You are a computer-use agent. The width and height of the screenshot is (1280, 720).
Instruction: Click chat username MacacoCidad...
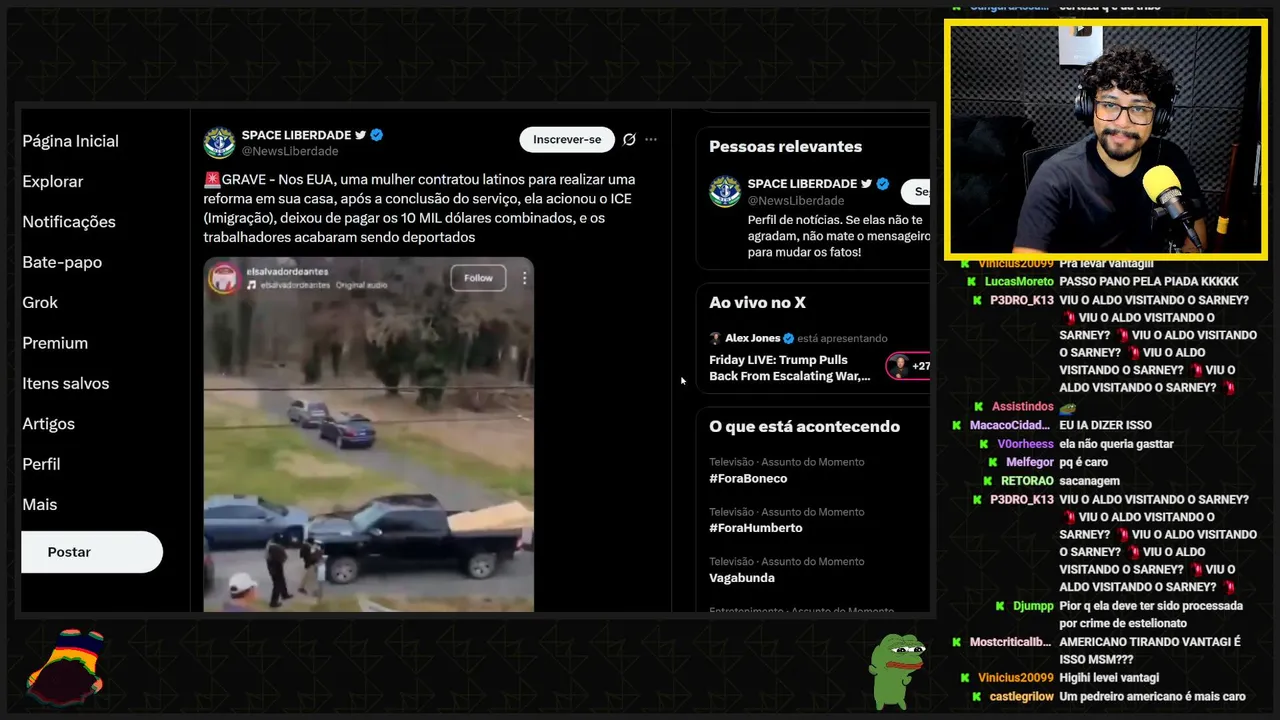(1010, 425)
